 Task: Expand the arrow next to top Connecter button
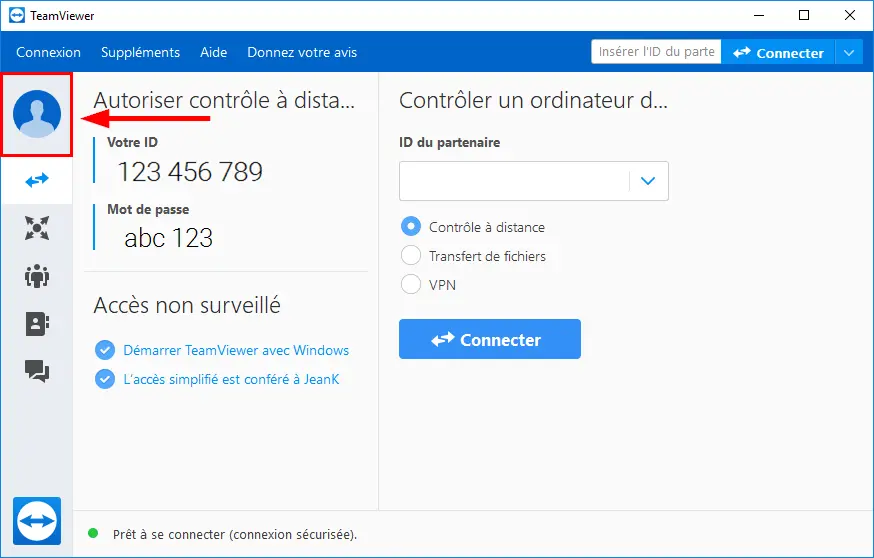tap(849, 53)
